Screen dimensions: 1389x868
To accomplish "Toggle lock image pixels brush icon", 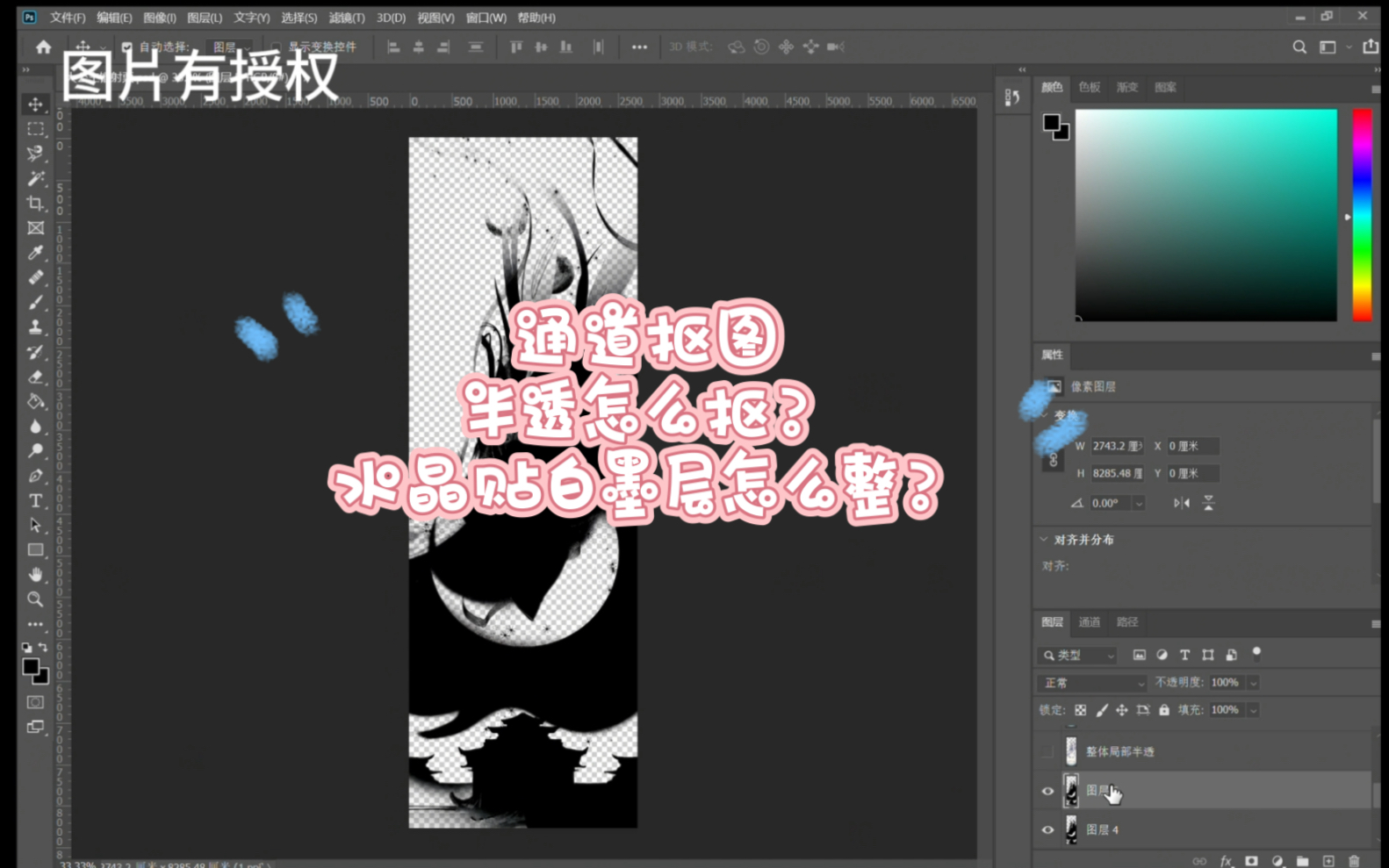I will [1102, 710].
